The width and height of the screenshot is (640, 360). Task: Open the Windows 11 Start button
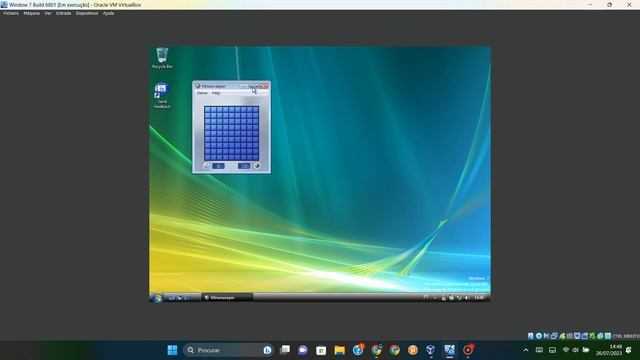[172, 350]
